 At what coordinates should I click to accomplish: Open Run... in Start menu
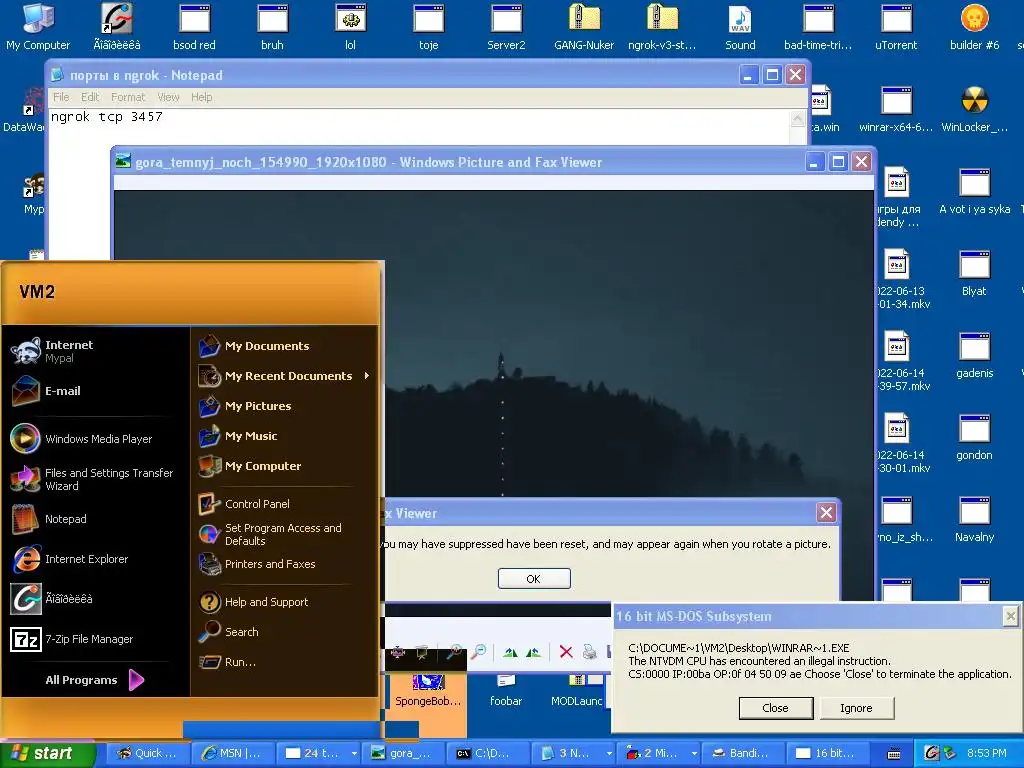pos(285,662)
